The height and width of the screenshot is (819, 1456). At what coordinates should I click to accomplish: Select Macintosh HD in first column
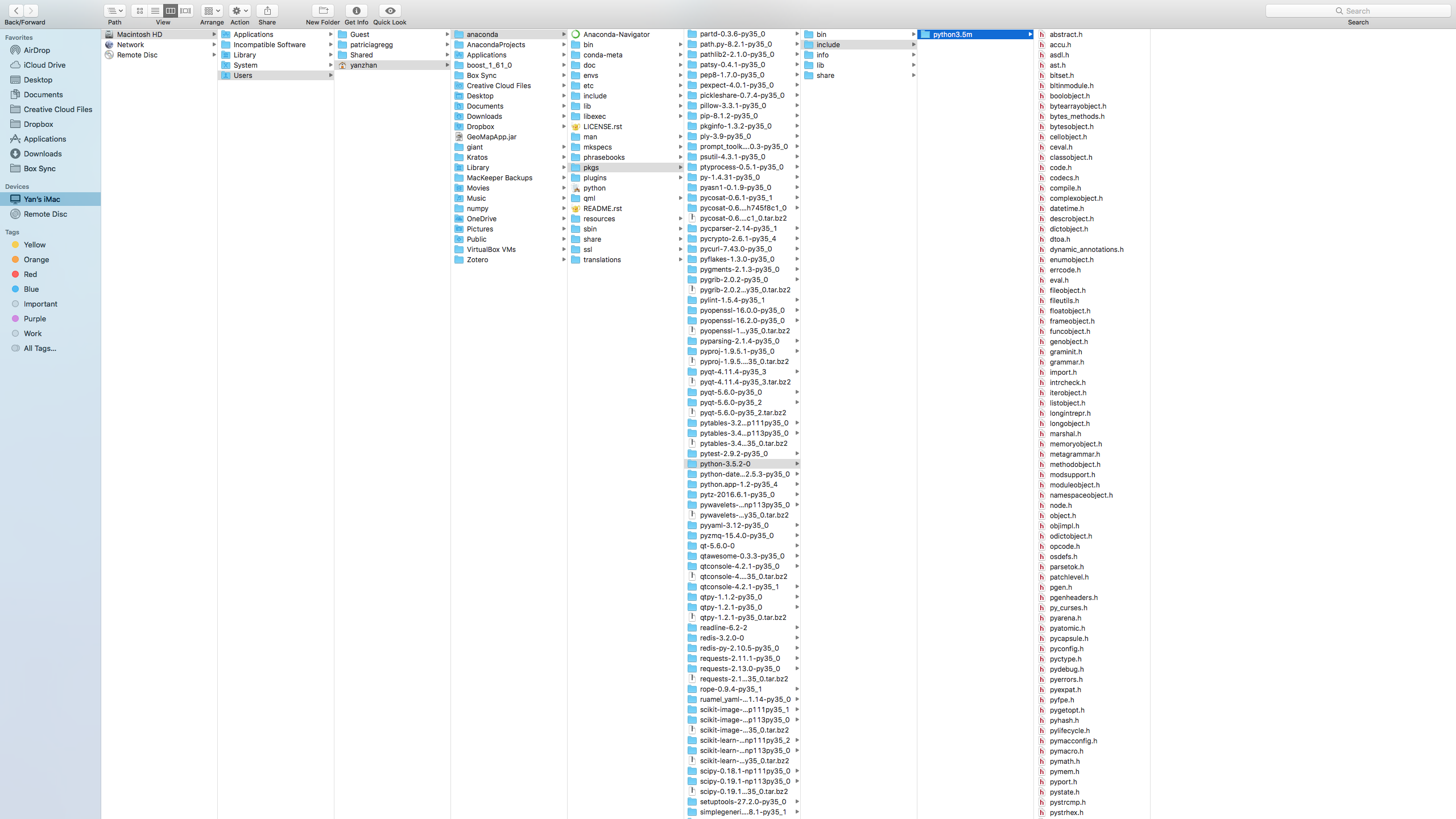(160, 34)
